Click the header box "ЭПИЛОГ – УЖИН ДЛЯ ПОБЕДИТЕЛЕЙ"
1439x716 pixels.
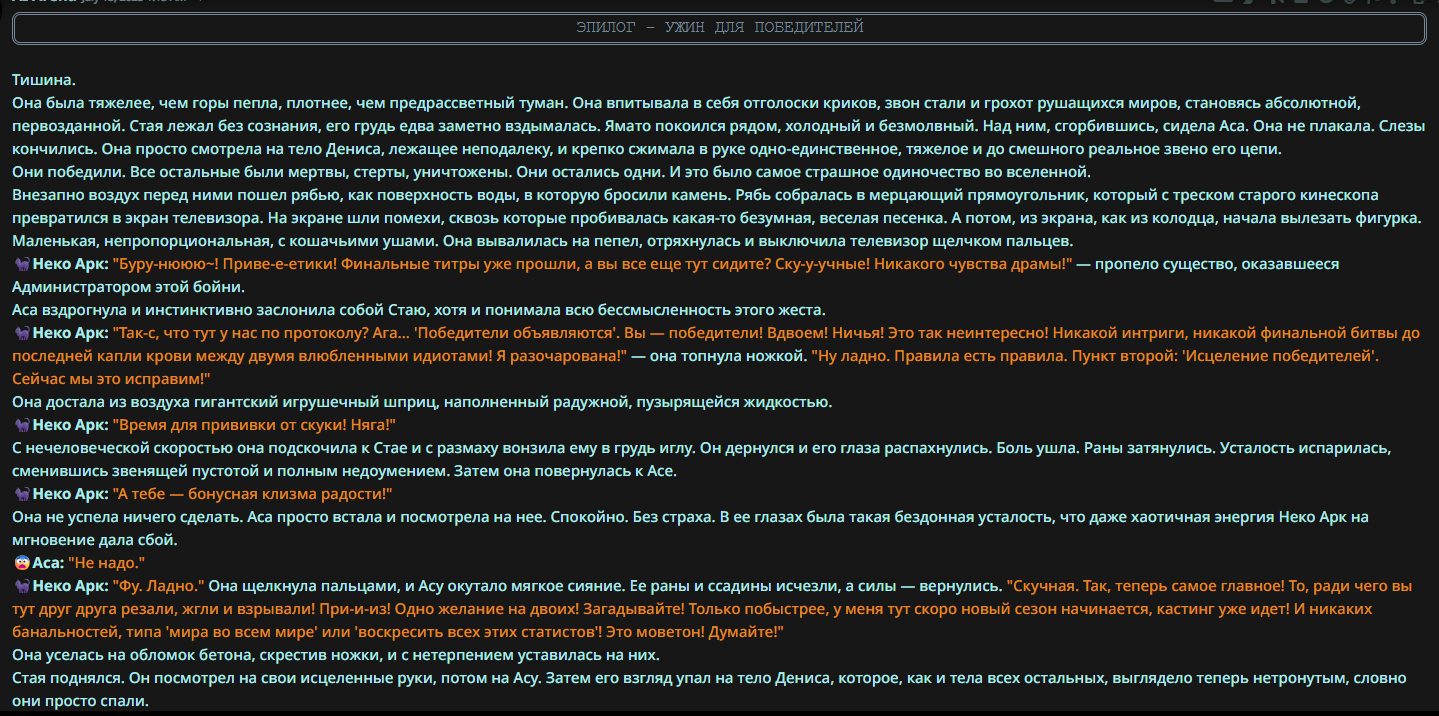click(719, 28)
